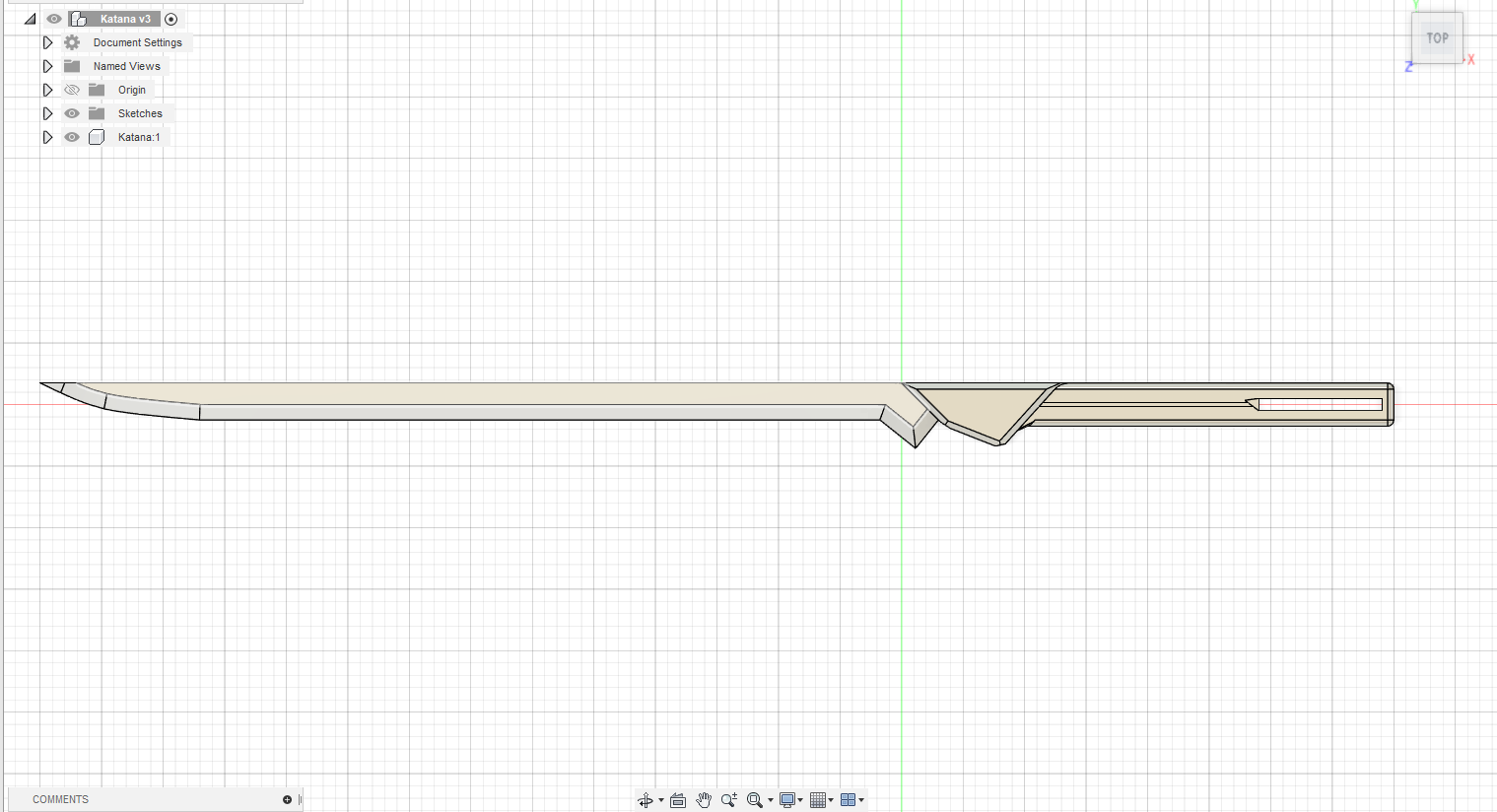Click the Katana:1 component cube icon
Viewport: 1497px width, 812px height.
pos(97,137)
